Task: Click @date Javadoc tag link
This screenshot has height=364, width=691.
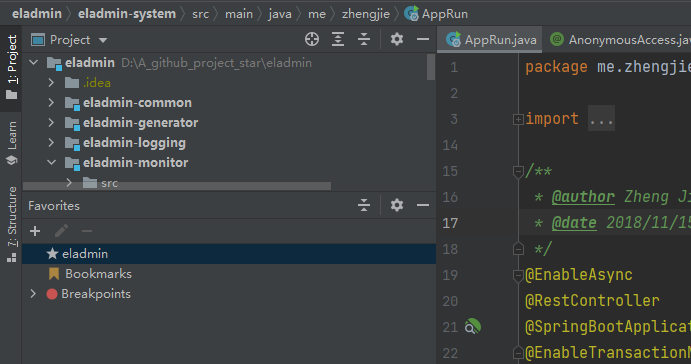Action: pyautogui.click(x=574, y=223)
